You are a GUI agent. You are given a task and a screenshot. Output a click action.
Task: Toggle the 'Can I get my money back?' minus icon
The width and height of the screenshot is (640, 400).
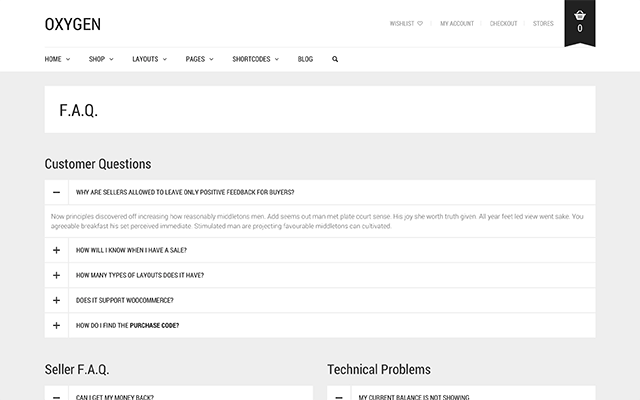coord(57,396)
